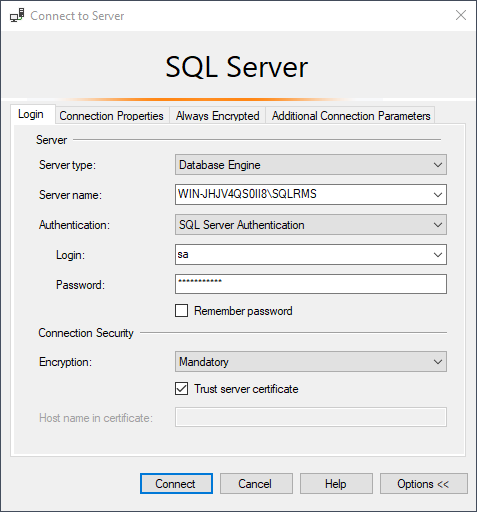Click the Connection Security heading
This screenshot has width=477, height=512.
tap(86, 333)
